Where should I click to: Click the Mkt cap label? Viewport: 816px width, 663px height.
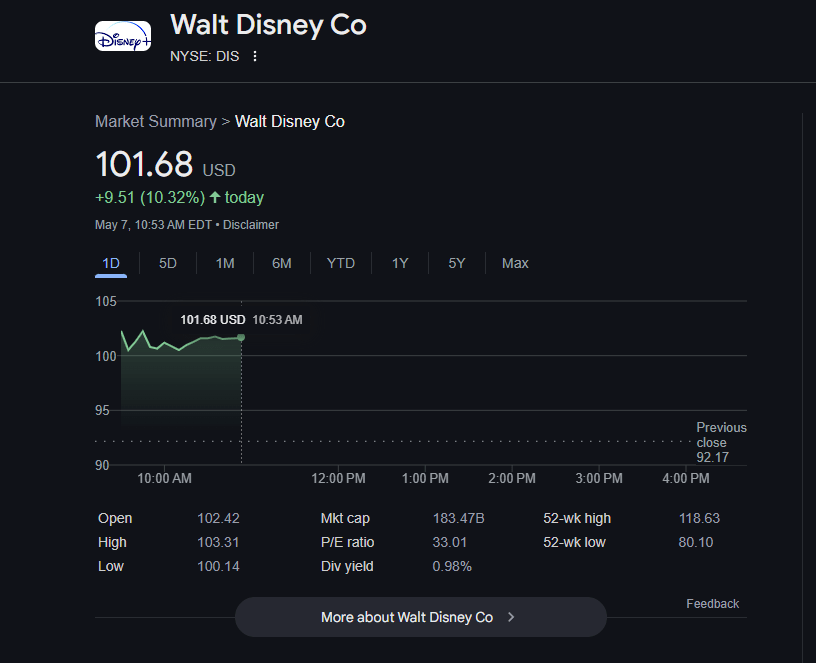tap(345, 518)
